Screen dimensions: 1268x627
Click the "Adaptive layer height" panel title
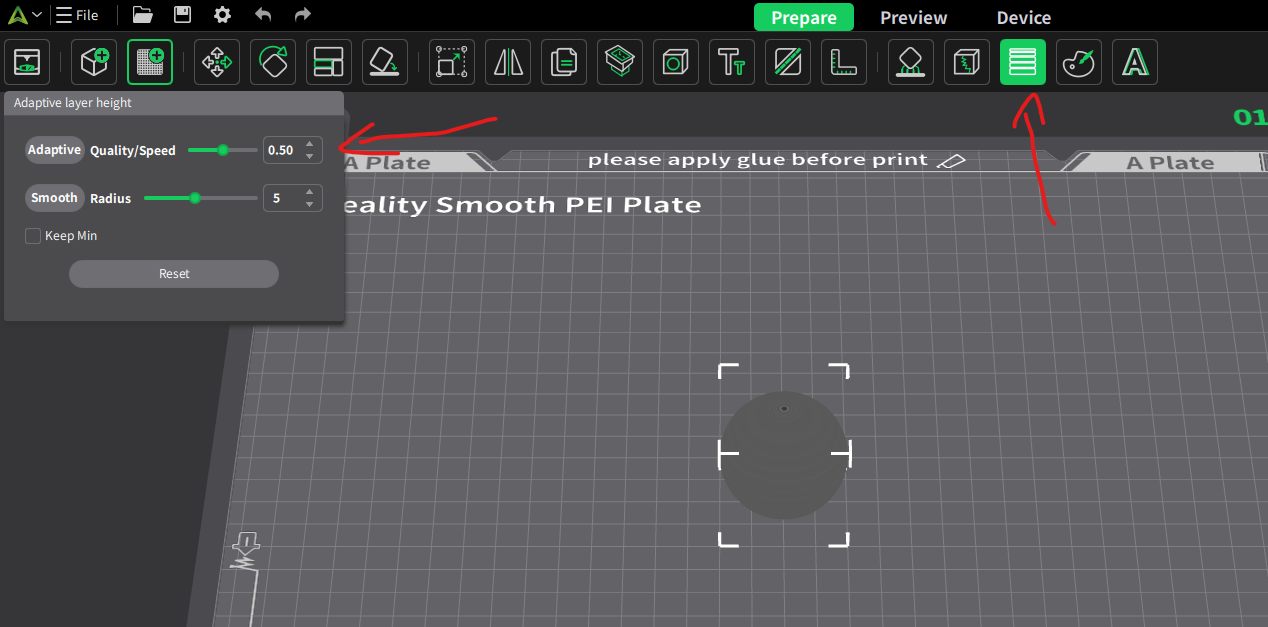[73, 103]
